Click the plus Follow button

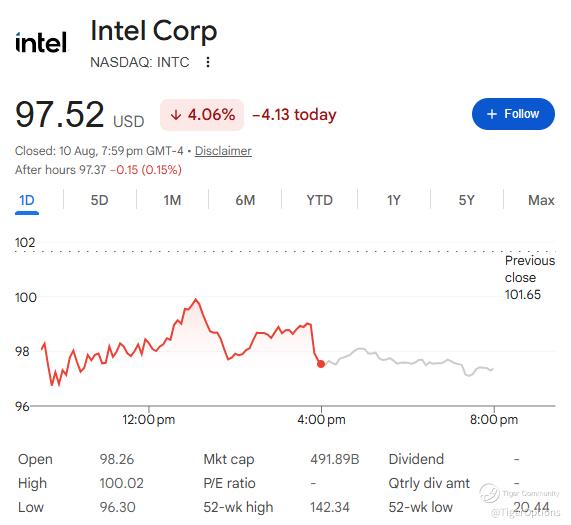513,114
